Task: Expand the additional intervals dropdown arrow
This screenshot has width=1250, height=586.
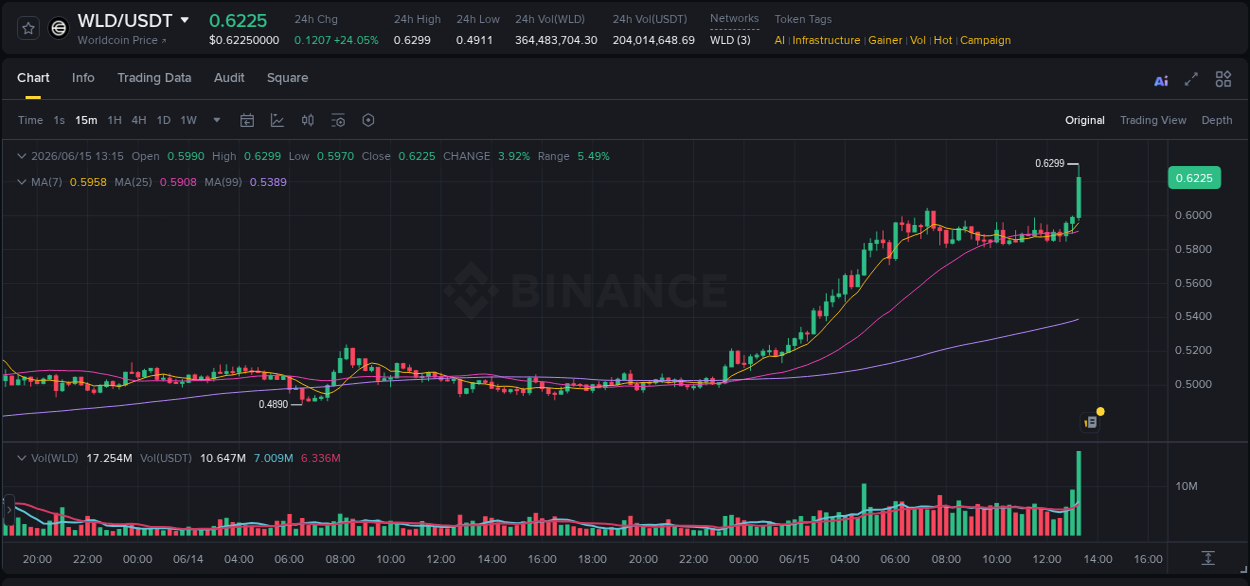Action: coord(217,120)
